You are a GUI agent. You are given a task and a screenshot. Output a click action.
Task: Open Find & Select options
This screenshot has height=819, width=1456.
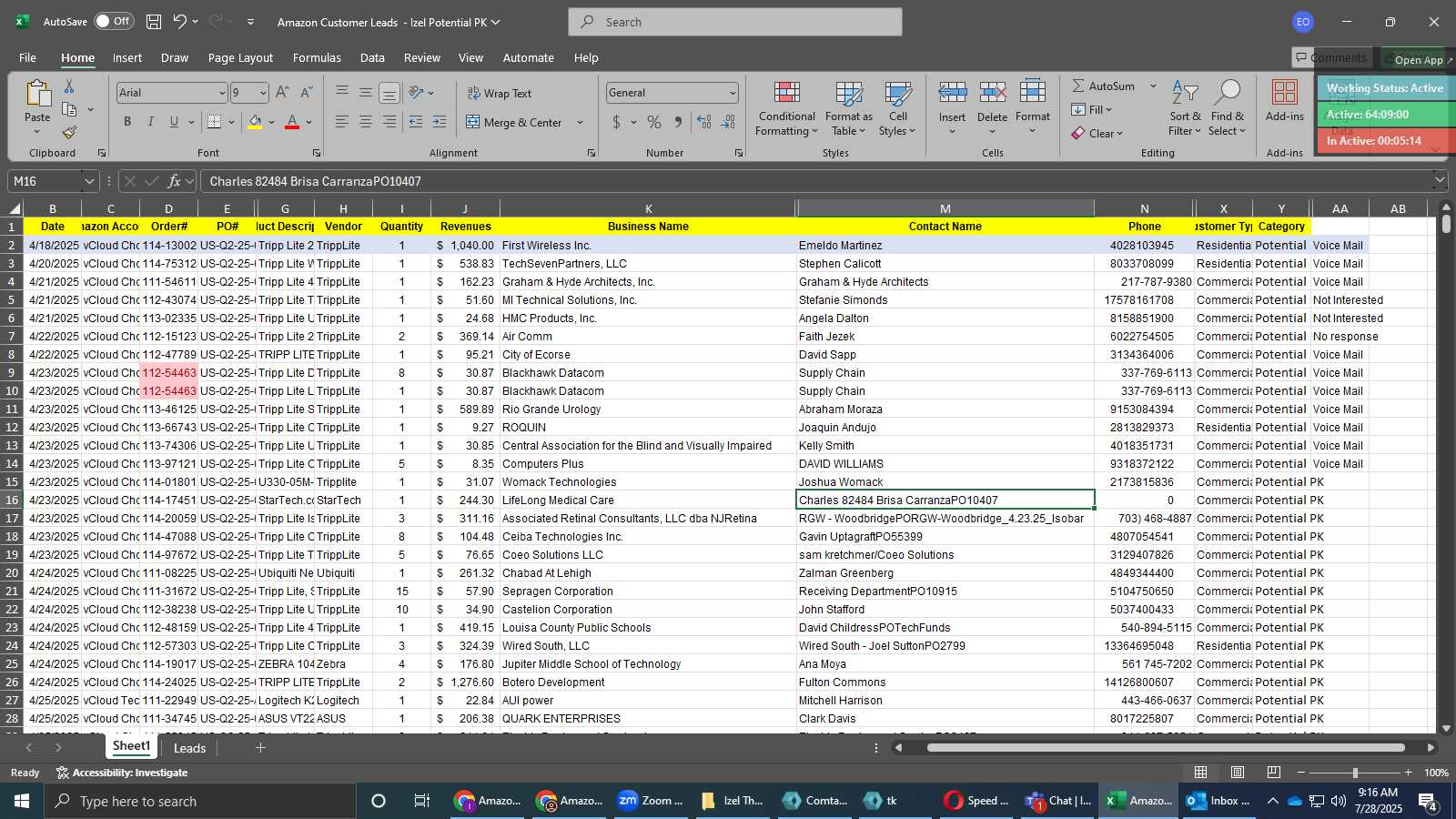[1228, 109]
